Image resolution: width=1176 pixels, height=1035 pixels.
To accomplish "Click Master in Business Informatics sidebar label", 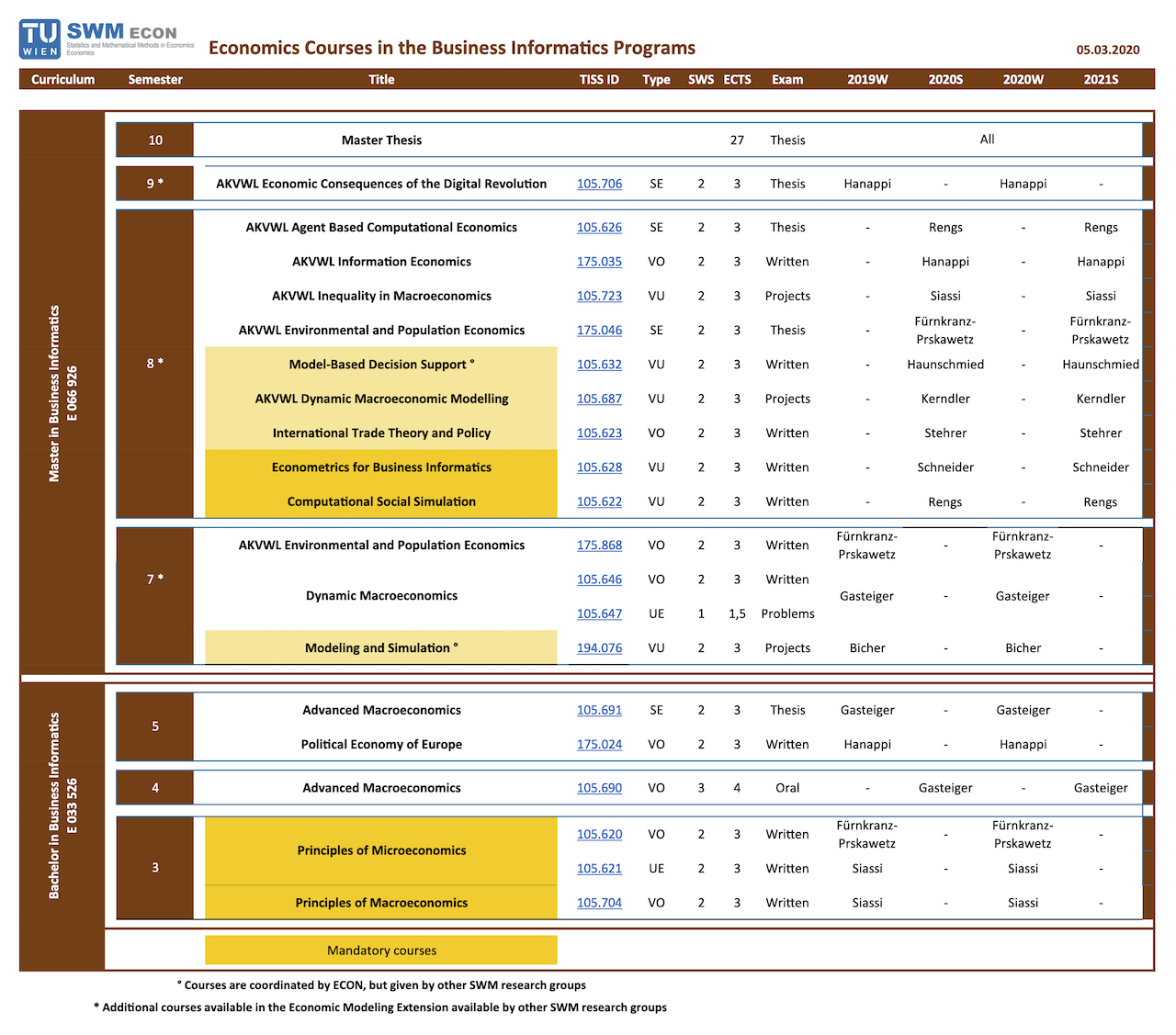I will click(x=62, y=393).
